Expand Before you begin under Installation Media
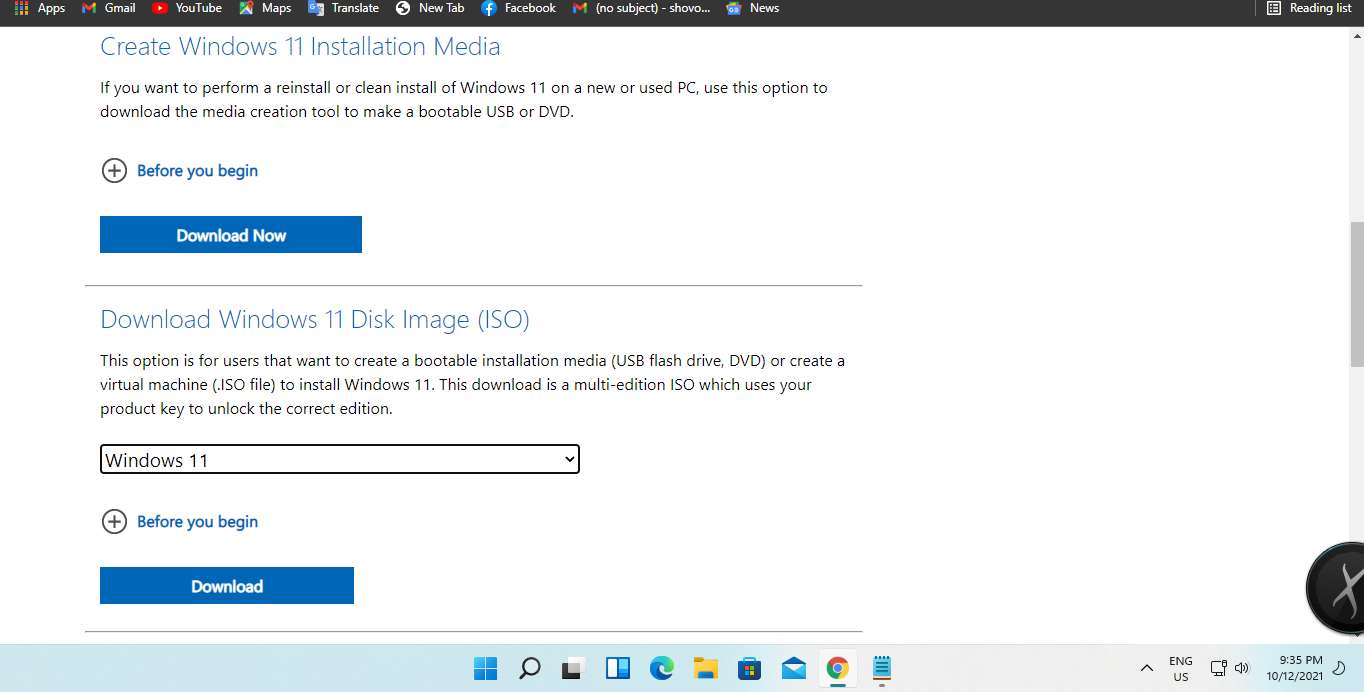The width and height of the screenshot is (1364, 692). click(180, 171)
